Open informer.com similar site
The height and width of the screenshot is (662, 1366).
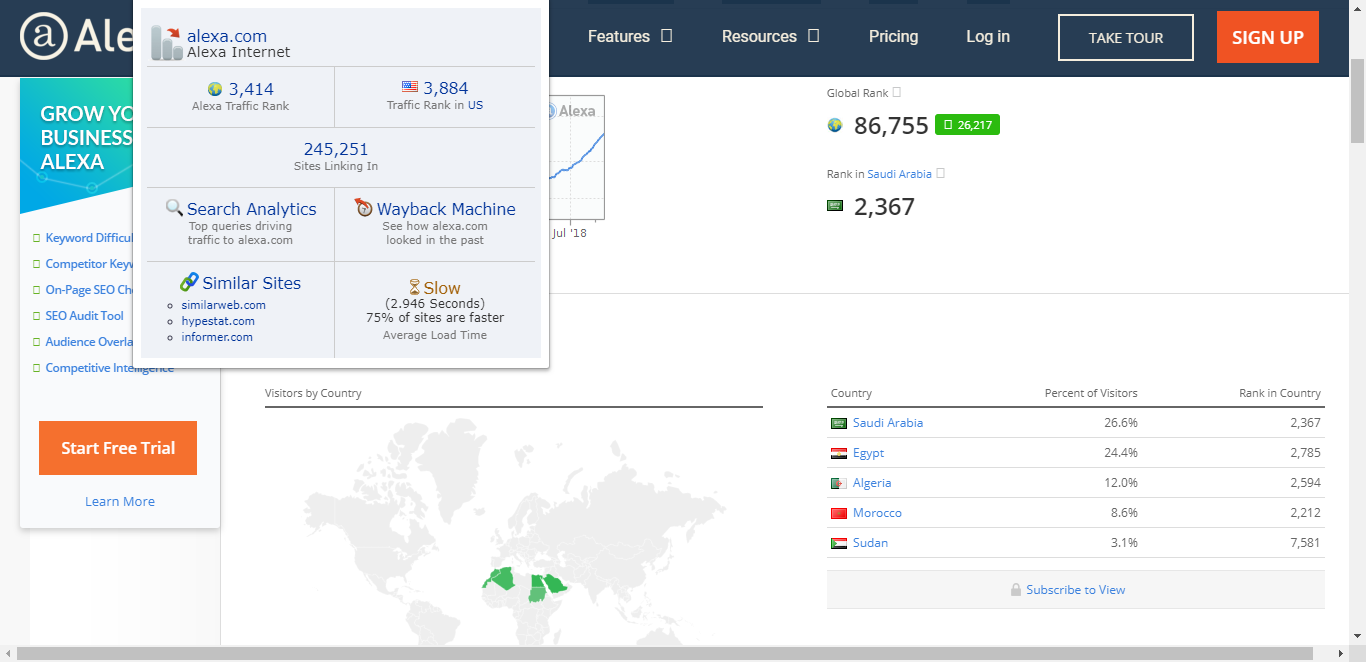[217, 337]
